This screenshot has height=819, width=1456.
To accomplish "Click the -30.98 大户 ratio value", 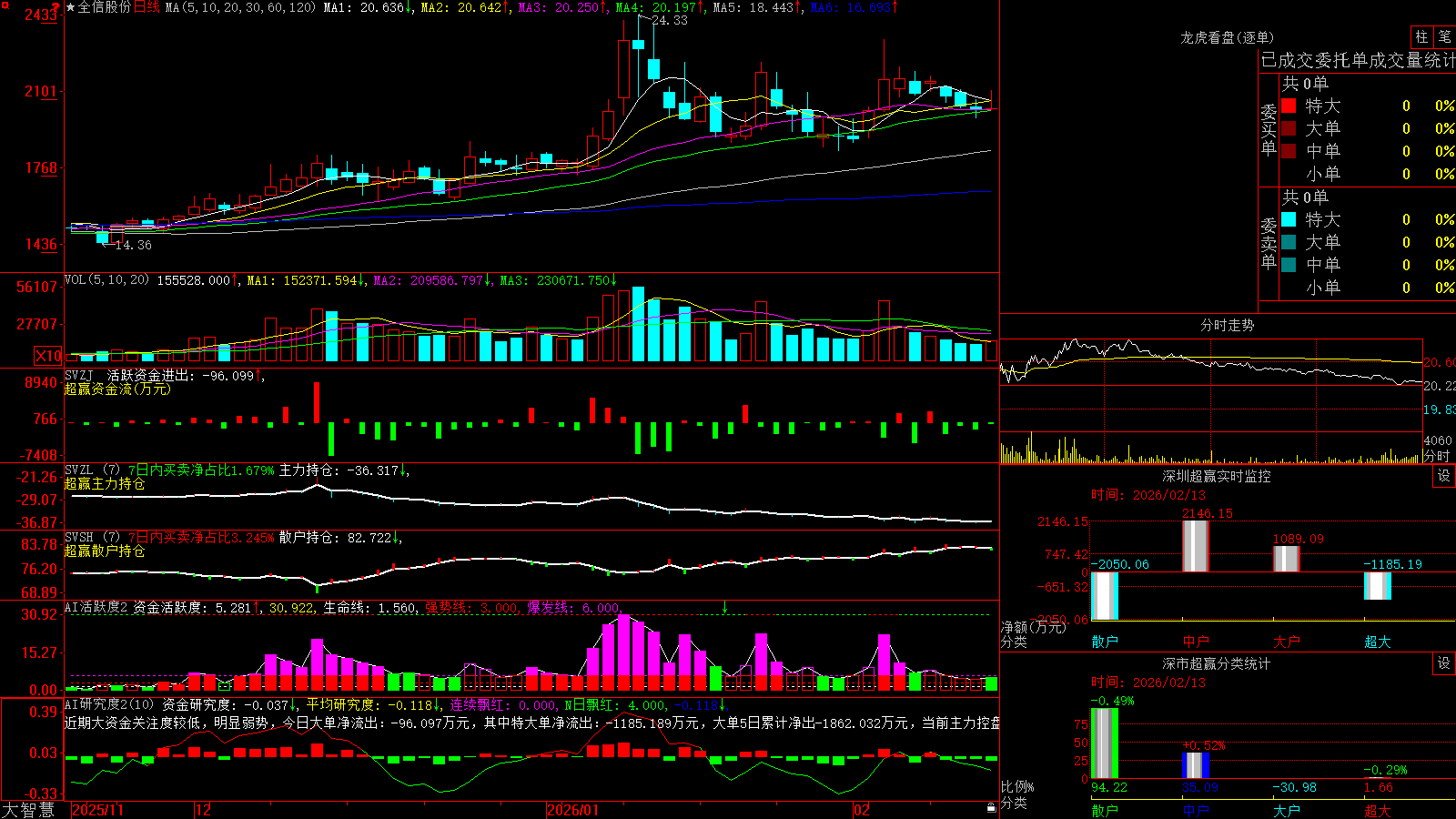I will coord(1294,787).
